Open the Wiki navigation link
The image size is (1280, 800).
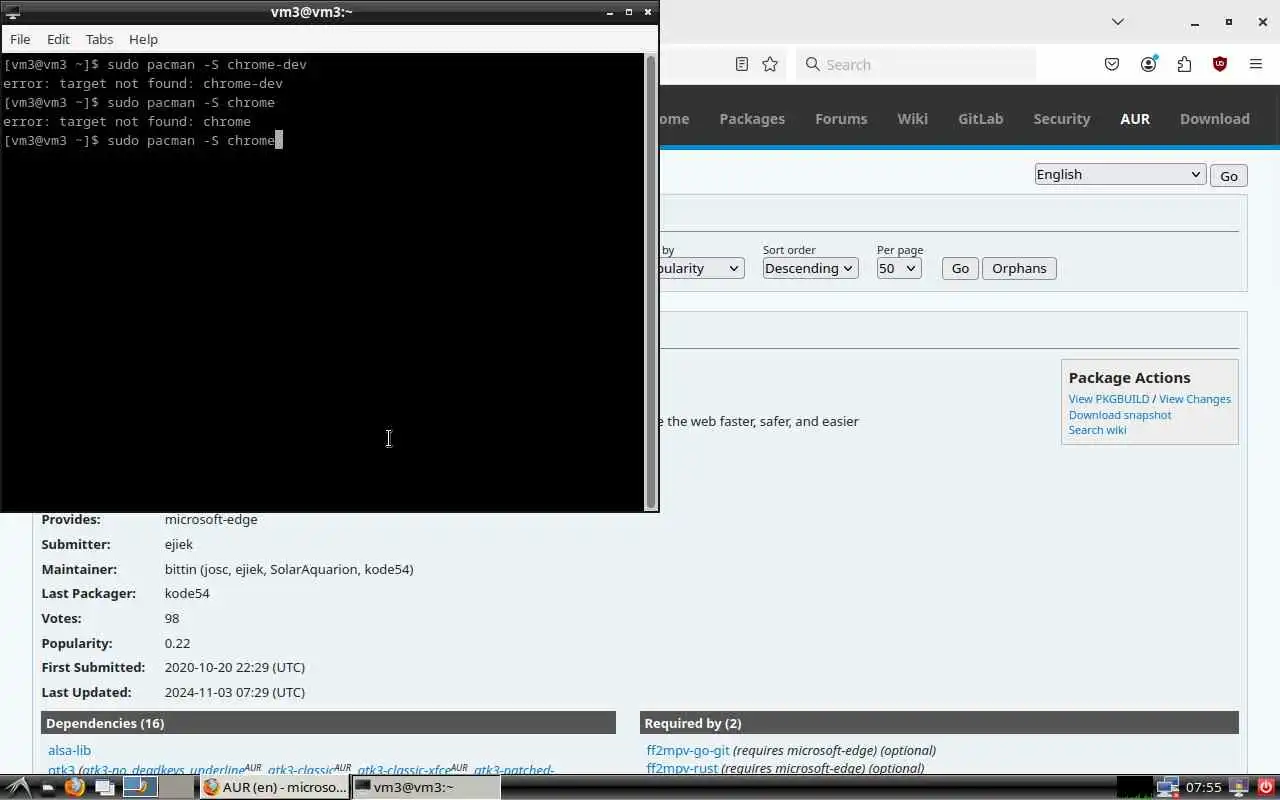pos(912,118)
